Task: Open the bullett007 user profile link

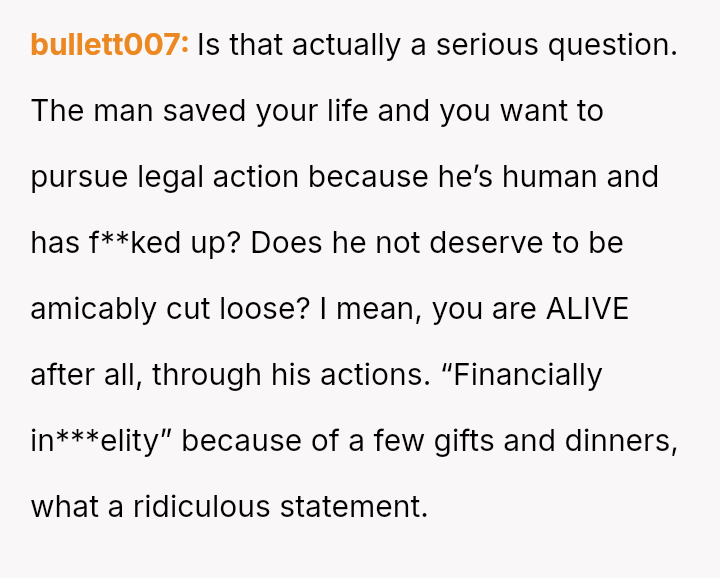Action: pos(109,45)
